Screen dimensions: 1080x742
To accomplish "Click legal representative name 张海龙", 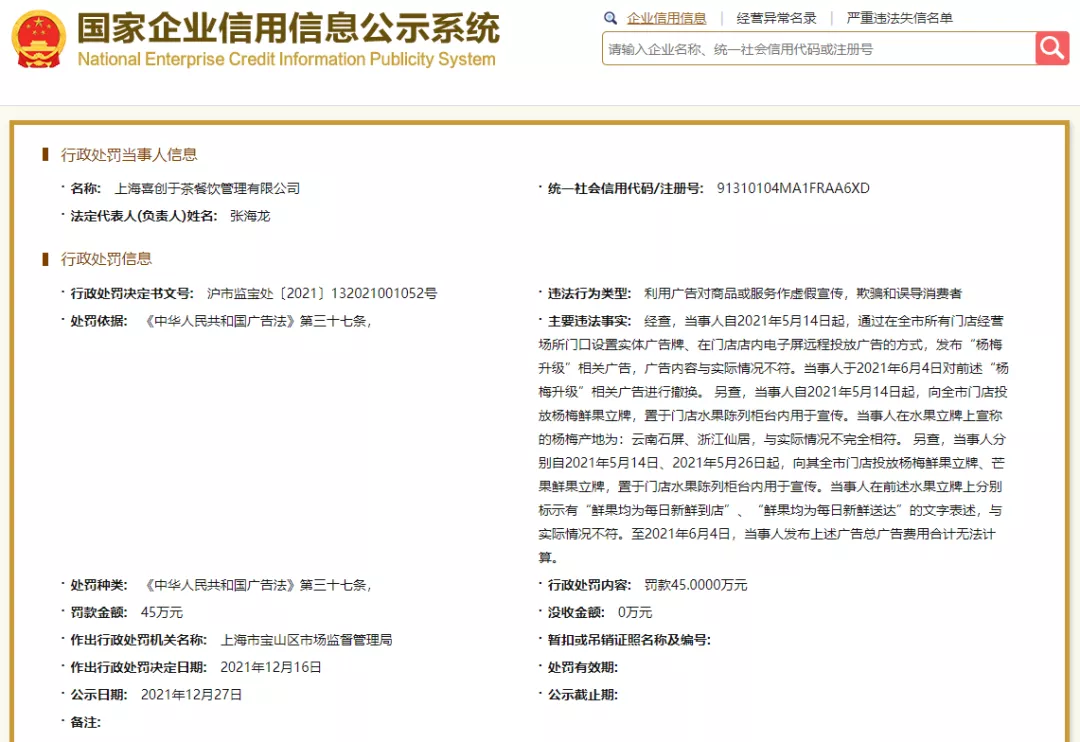I will tap(250, 216).
